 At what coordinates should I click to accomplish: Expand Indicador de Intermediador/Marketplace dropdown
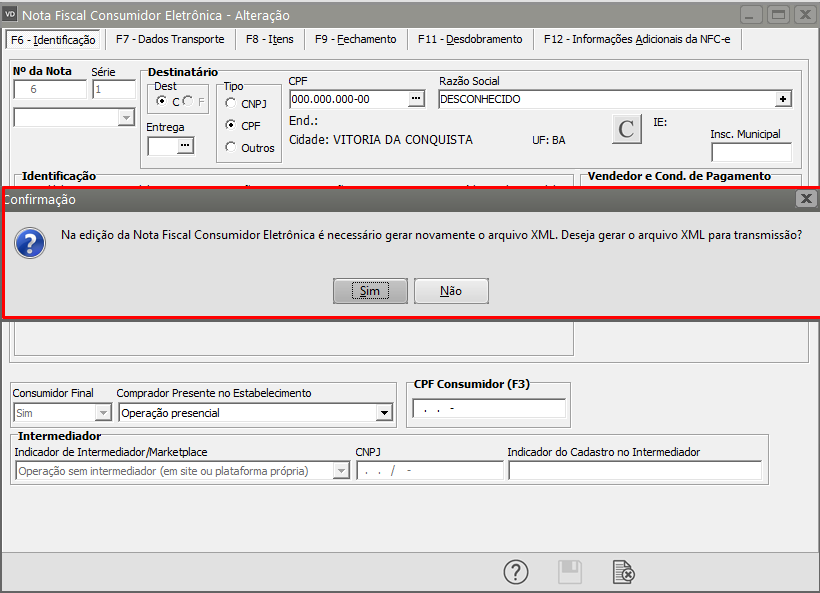pyautogui.click(x=340, y=471)
